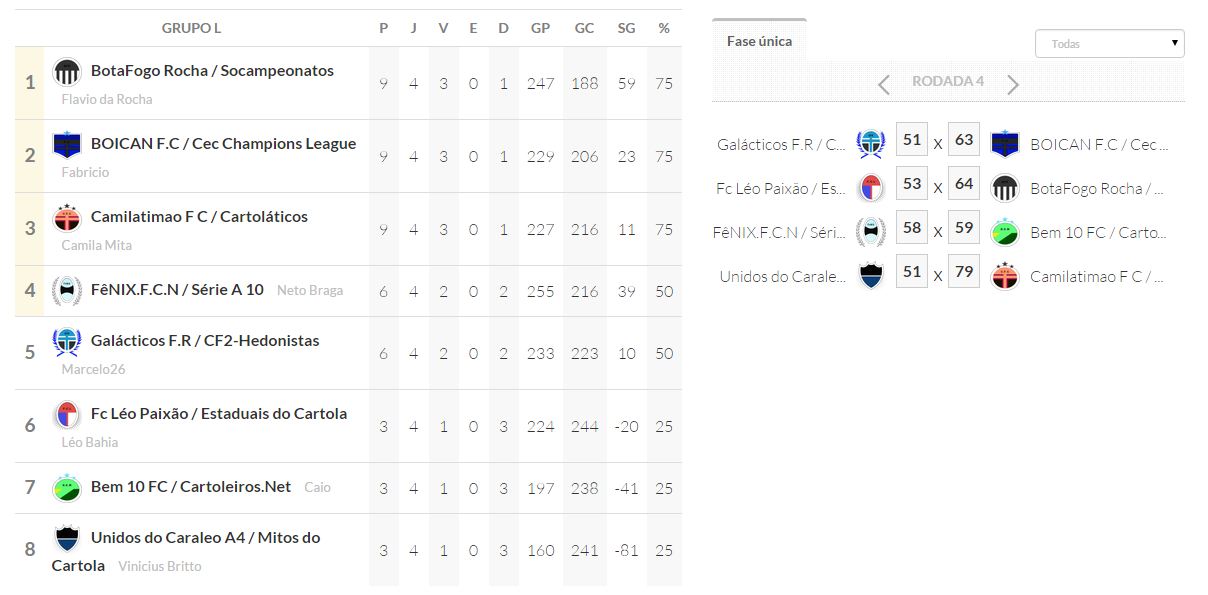Click BotaFogo Rocha crest in standings table
Screen dimensions: 1208x595
(67, 72)
